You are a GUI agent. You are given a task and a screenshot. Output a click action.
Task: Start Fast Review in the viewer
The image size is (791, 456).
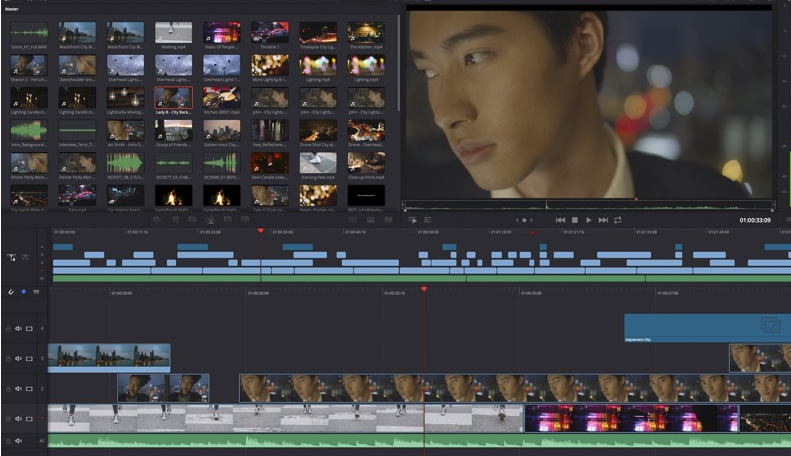(412, 220)
